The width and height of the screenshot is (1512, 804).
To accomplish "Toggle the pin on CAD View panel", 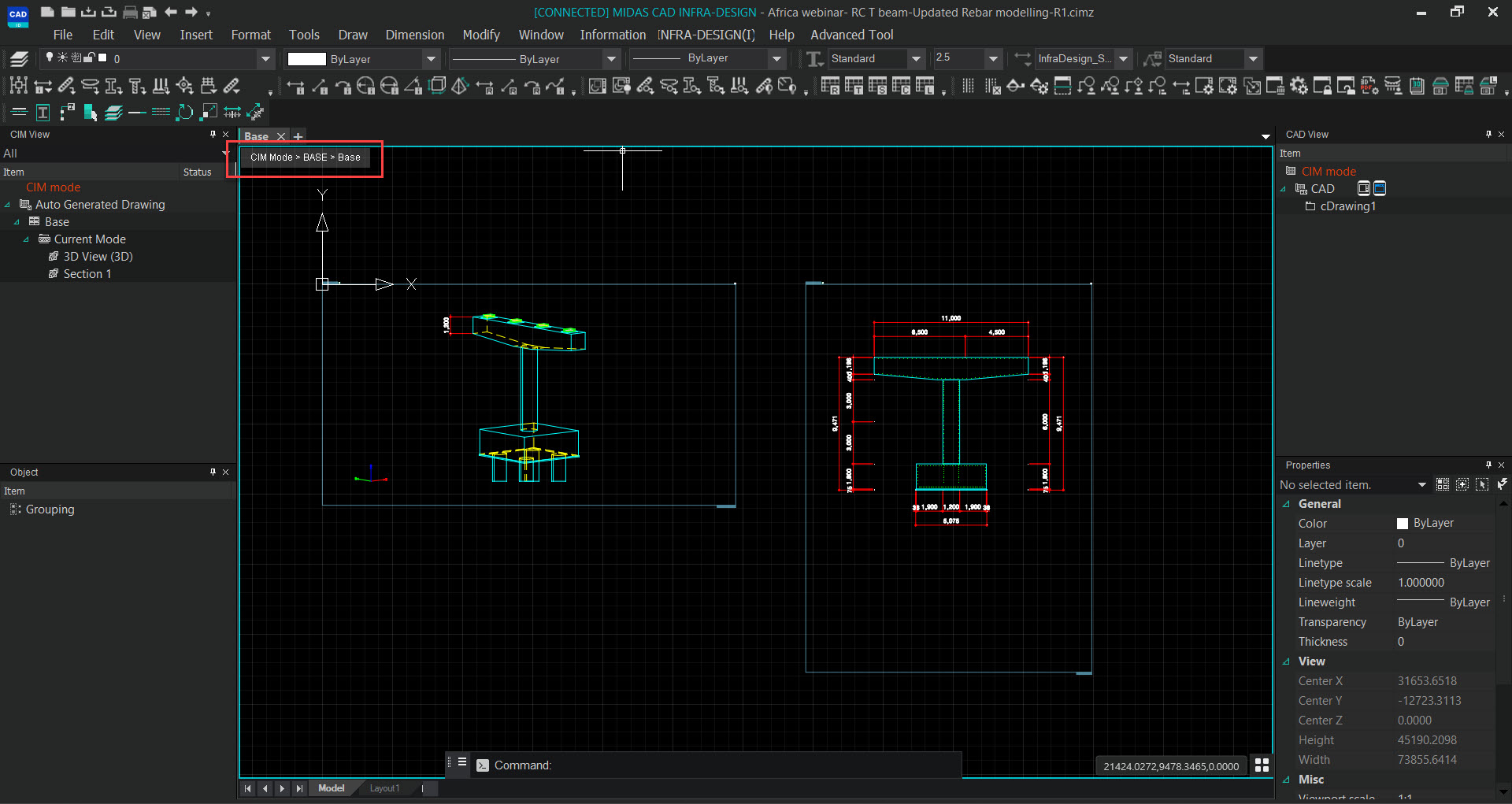I will pos(1488,135).
